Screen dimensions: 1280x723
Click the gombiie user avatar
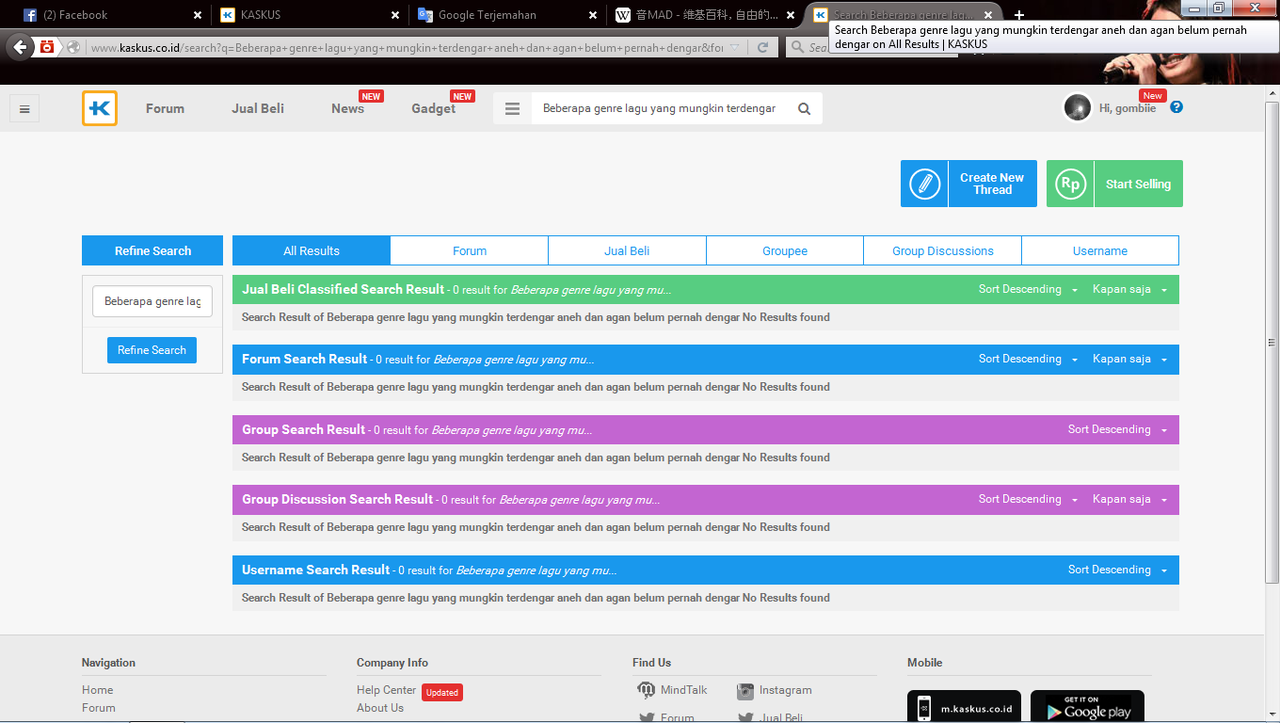pos(1077,108)
